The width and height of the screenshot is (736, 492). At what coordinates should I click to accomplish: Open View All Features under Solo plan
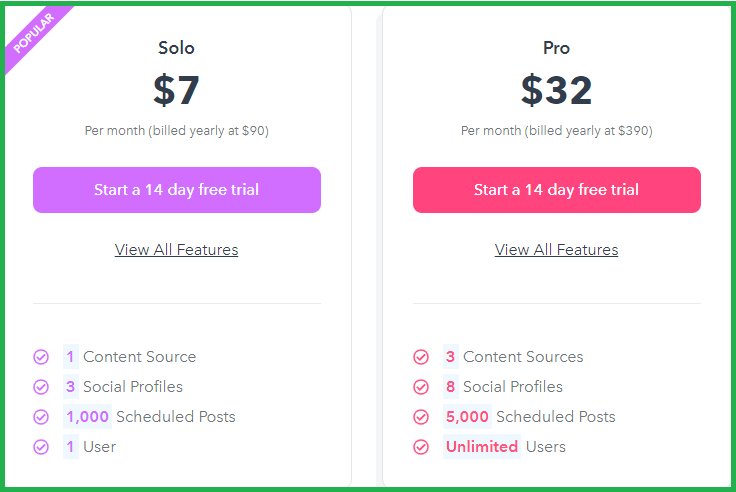176,250
